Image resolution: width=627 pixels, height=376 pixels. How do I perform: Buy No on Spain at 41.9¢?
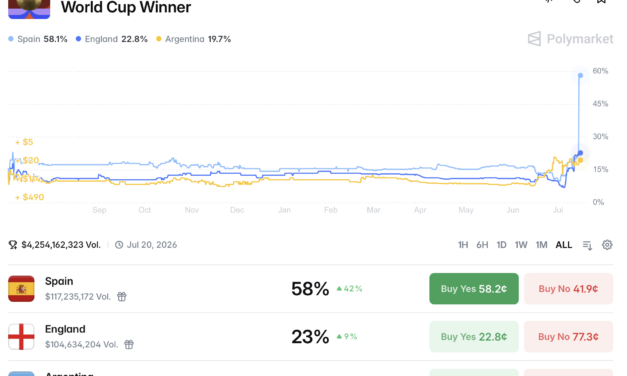[568, 289]
